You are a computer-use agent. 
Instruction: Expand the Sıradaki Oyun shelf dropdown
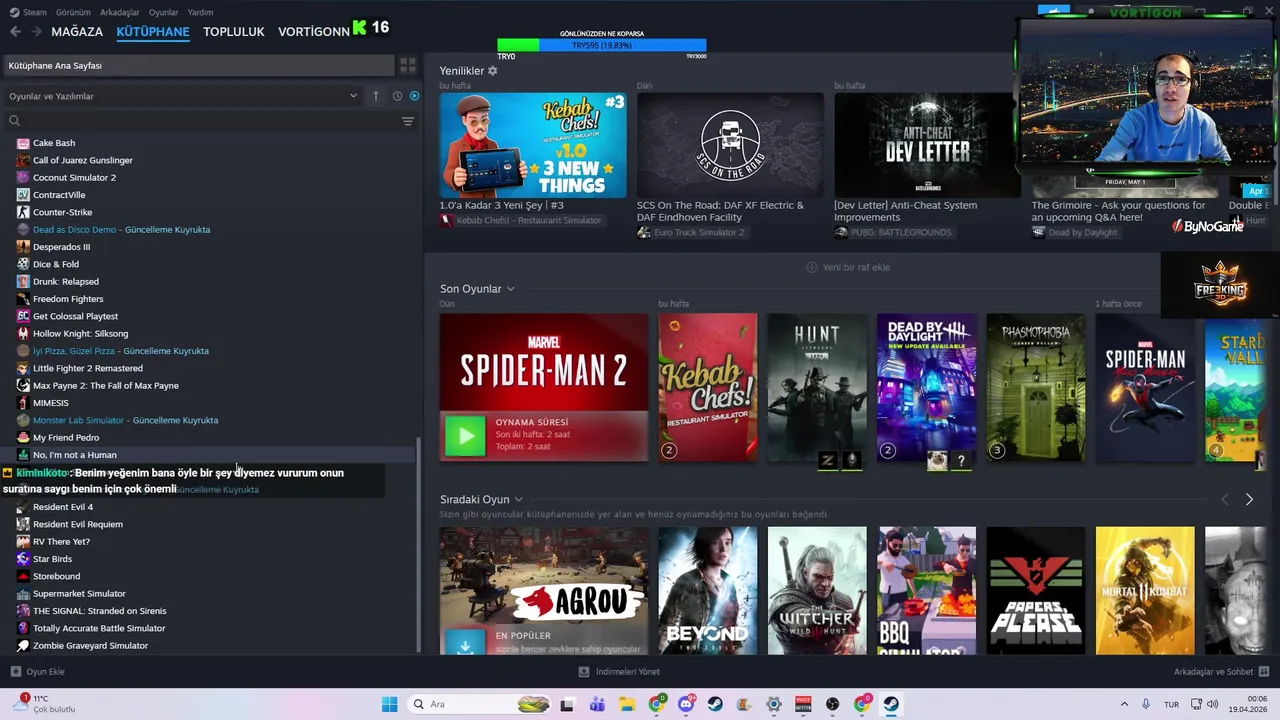coord(518,499)
